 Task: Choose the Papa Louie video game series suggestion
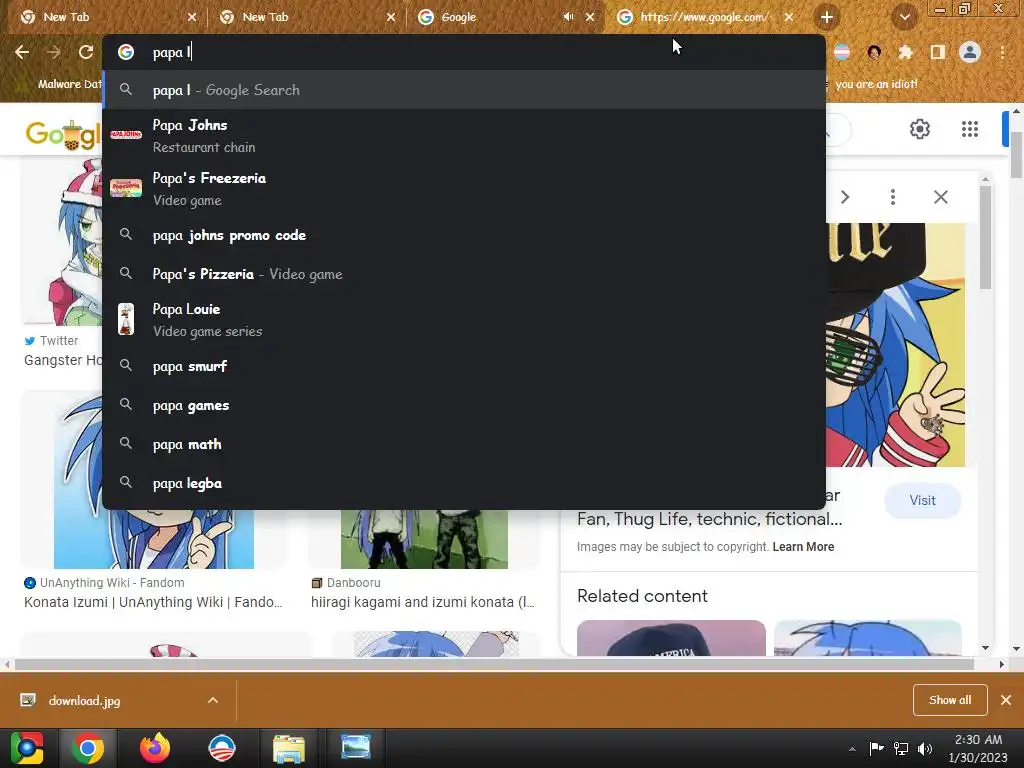[x=464, y=319]
